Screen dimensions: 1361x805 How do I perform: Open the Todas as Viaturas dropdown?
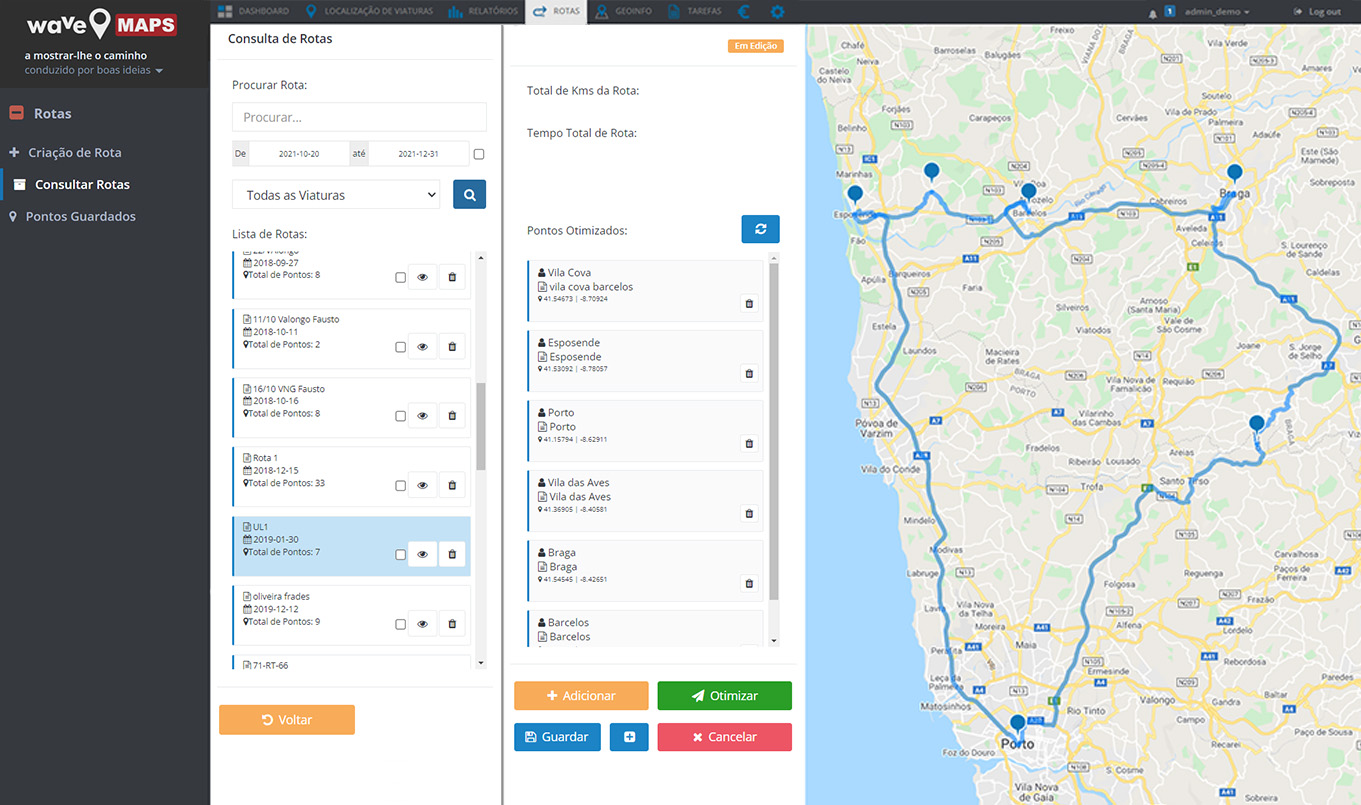tap(336, 195)
